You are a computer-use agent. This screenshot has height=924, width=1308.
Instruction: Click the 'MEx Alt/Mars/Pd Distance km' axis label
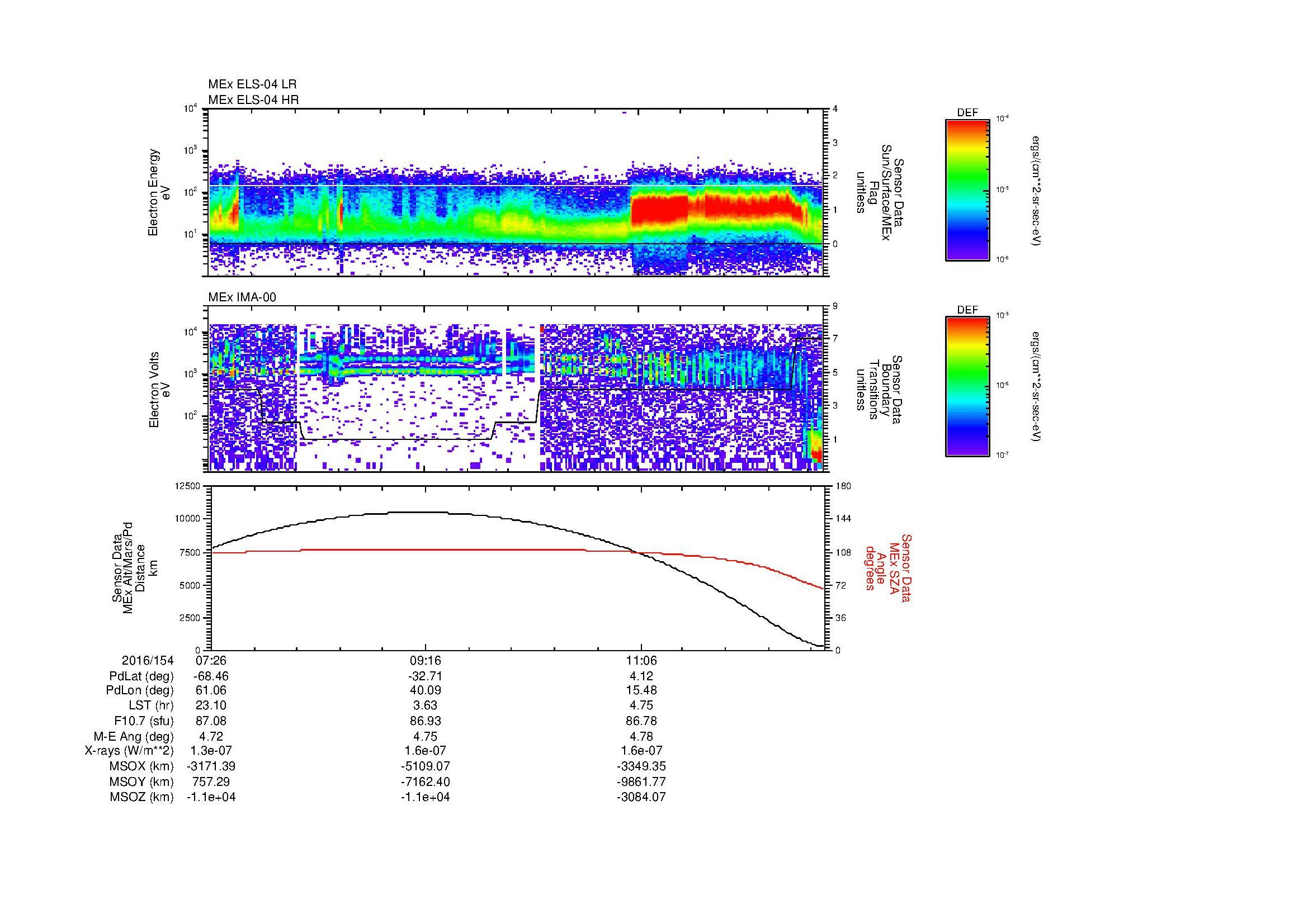pyautogui.click(x=134, y=567)
